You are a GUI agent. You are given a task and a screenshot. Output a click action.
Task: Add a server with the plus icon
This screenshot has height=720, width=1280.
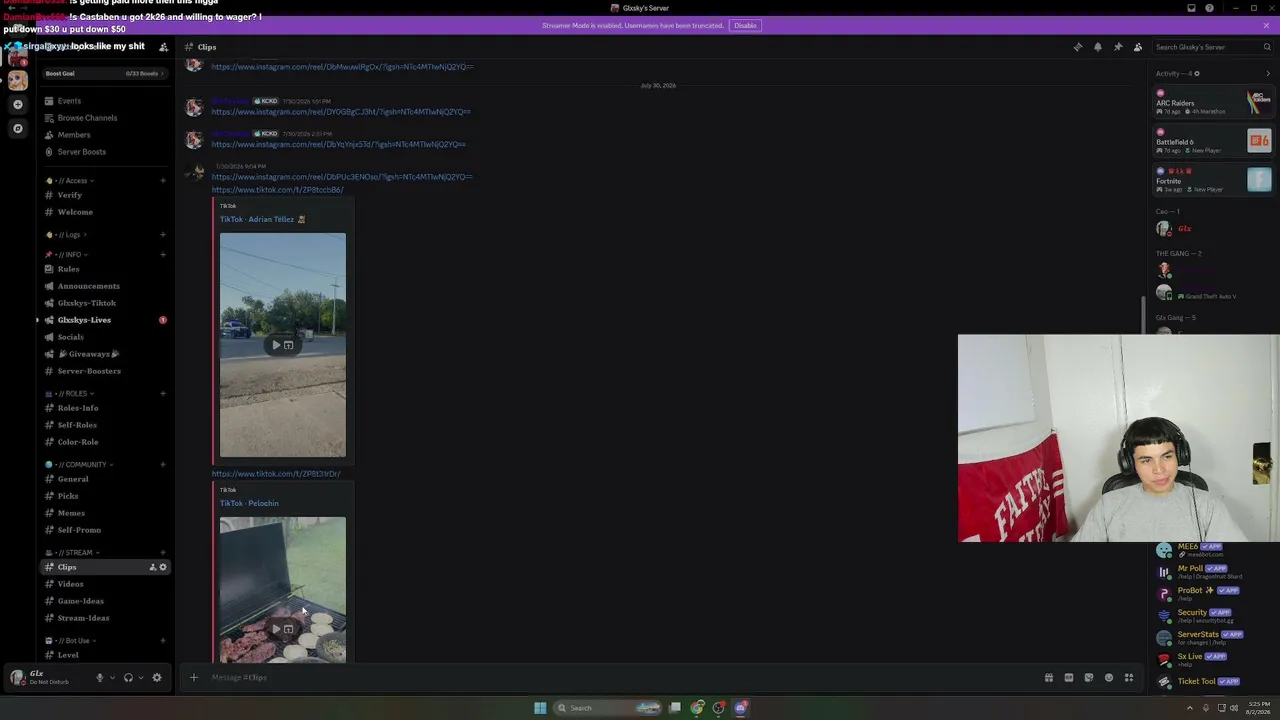point(18,104)
